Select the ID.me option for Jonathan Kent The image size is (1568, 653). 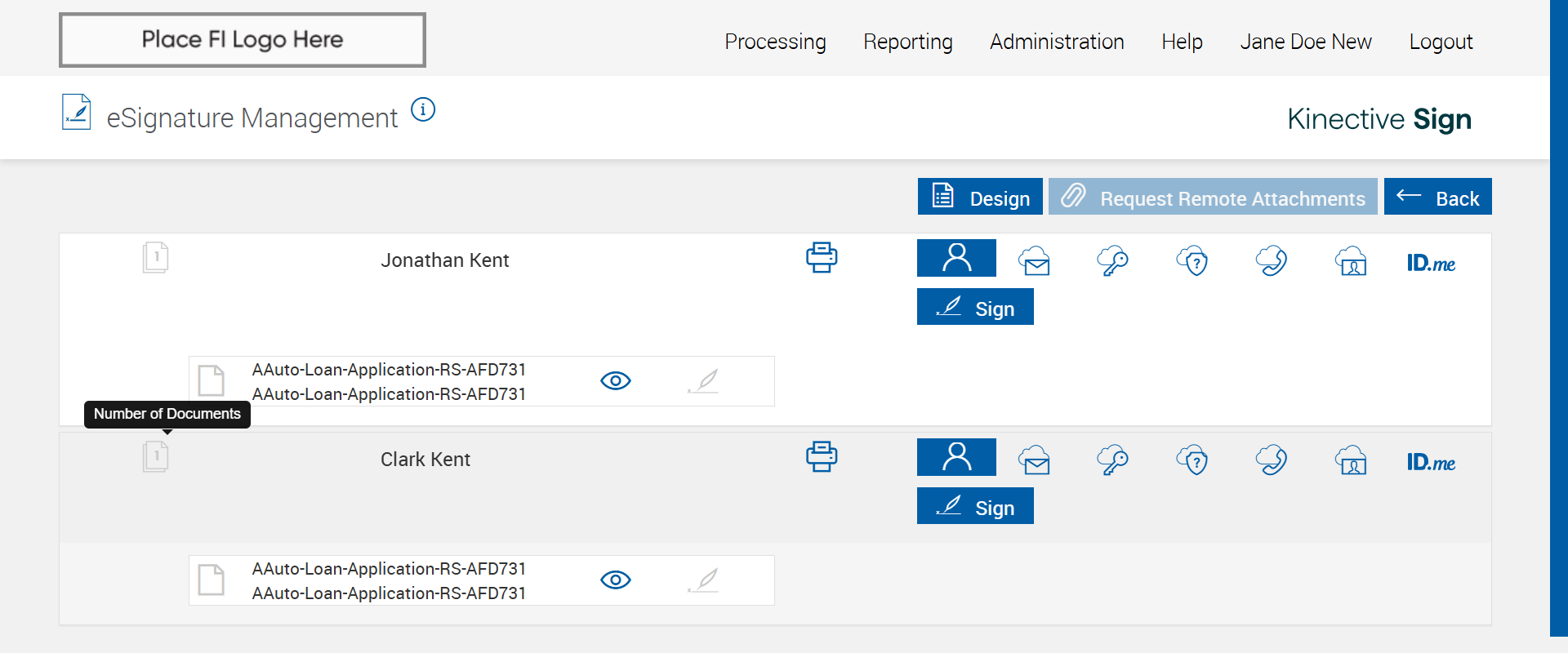(1431, 263)
